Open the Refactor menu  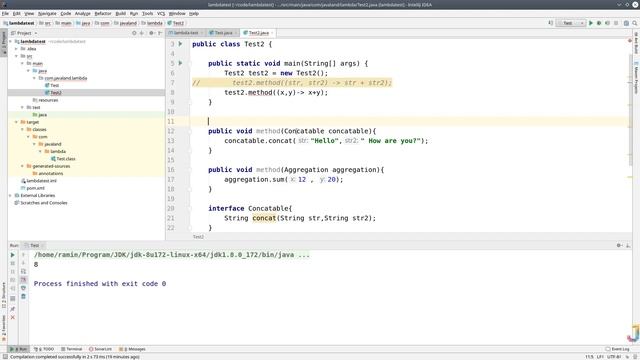coord(103,13)
